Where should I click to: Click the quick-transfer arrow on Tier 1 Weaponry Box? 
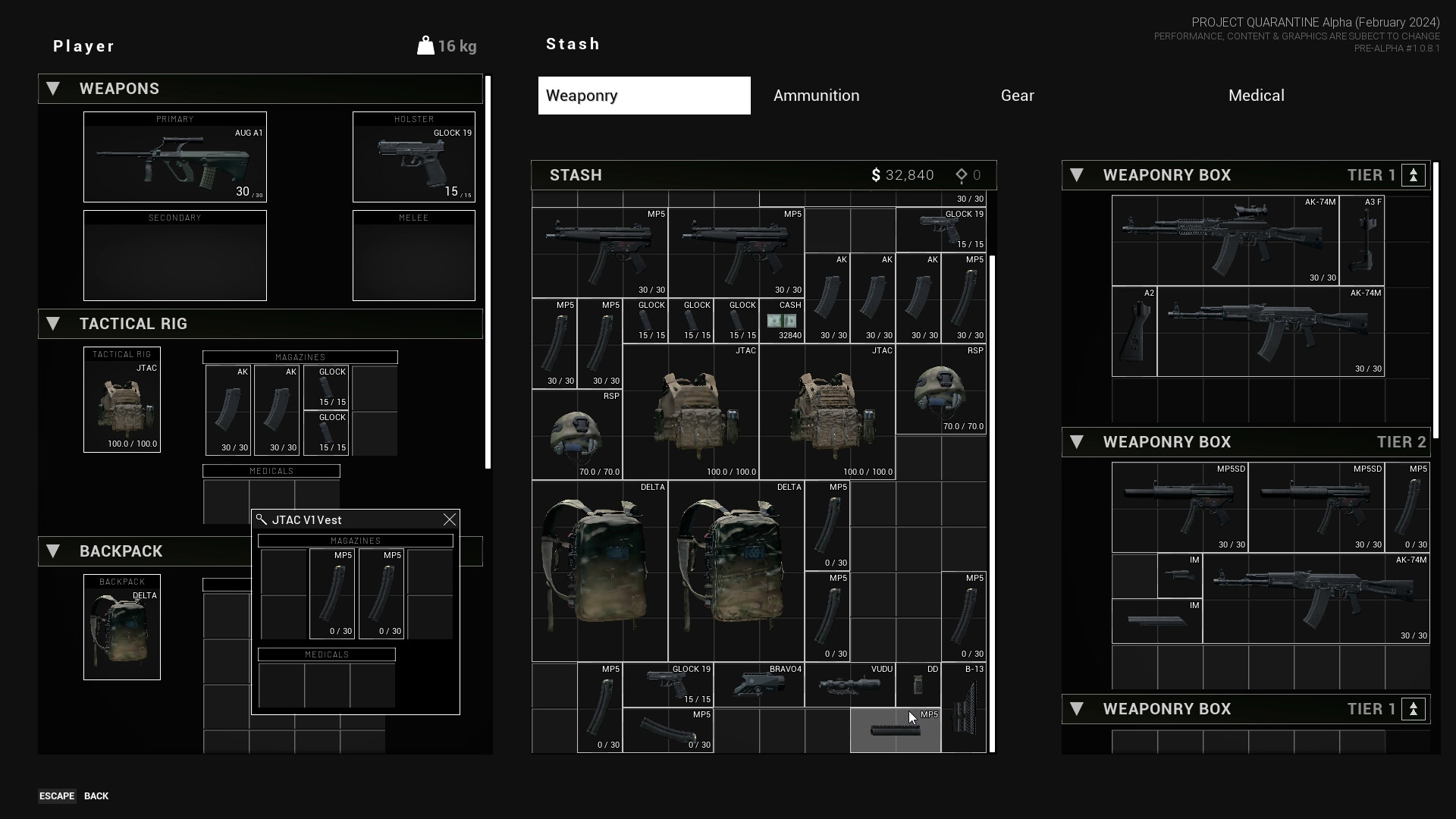point(1412,175)
